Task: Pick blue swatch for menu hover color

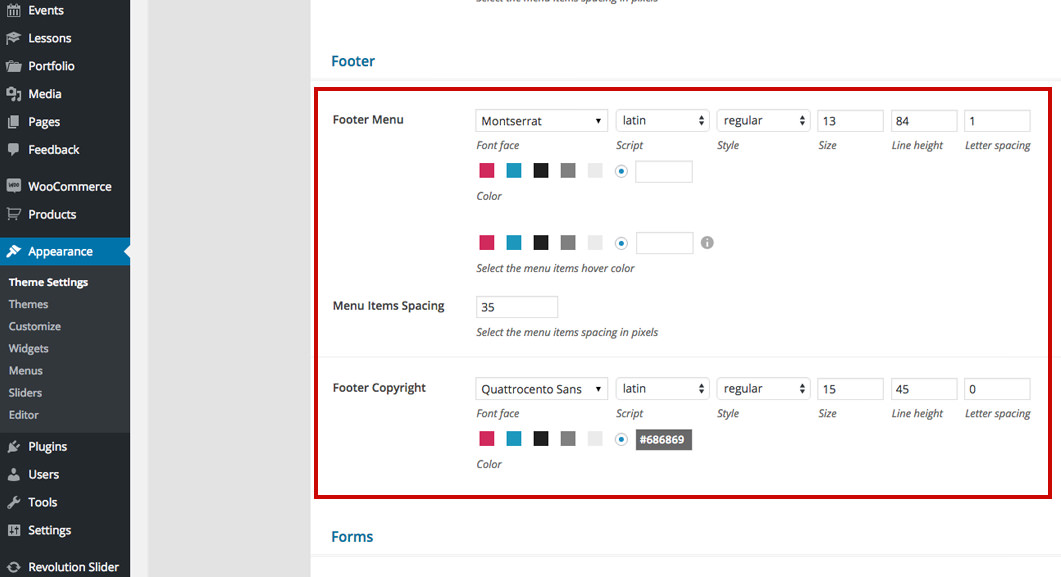Action: tap(514, 242)
